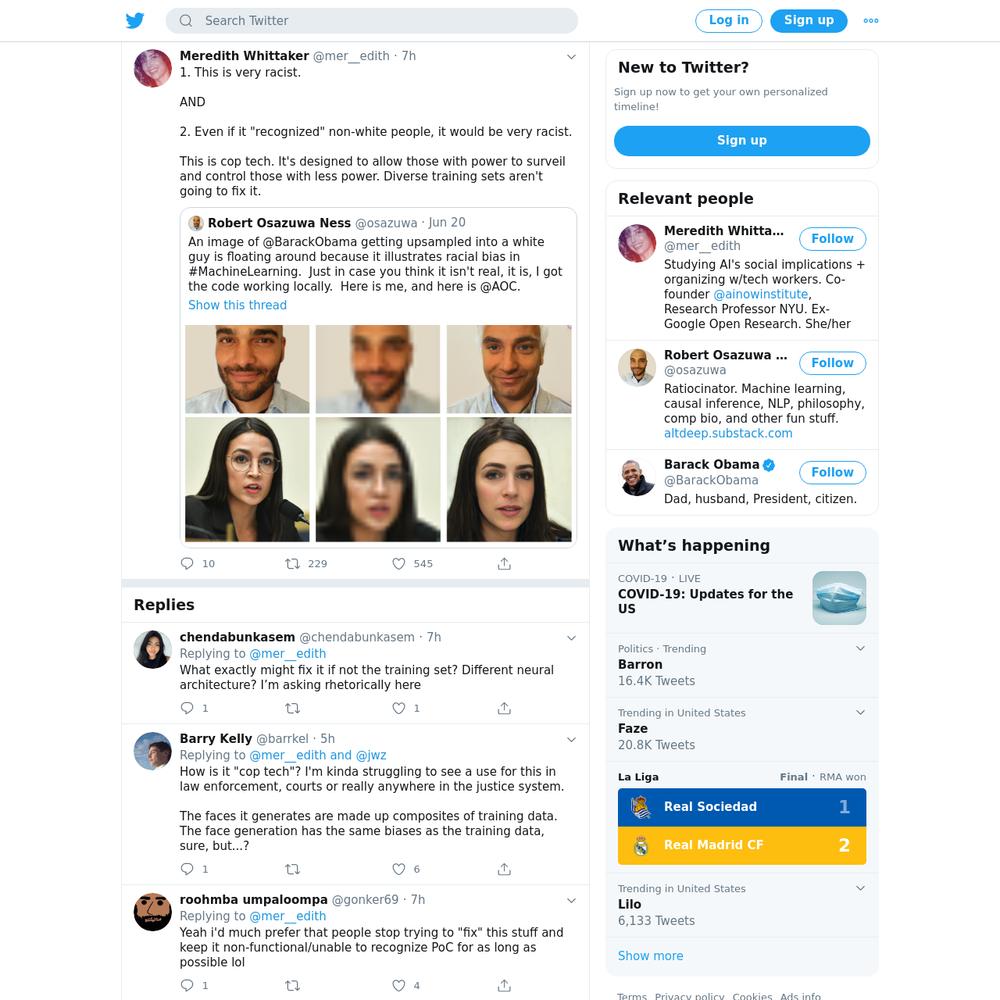Retweet chendabunkasem's reply
Screen dimensions: 1000x1000
pos(292,708)
